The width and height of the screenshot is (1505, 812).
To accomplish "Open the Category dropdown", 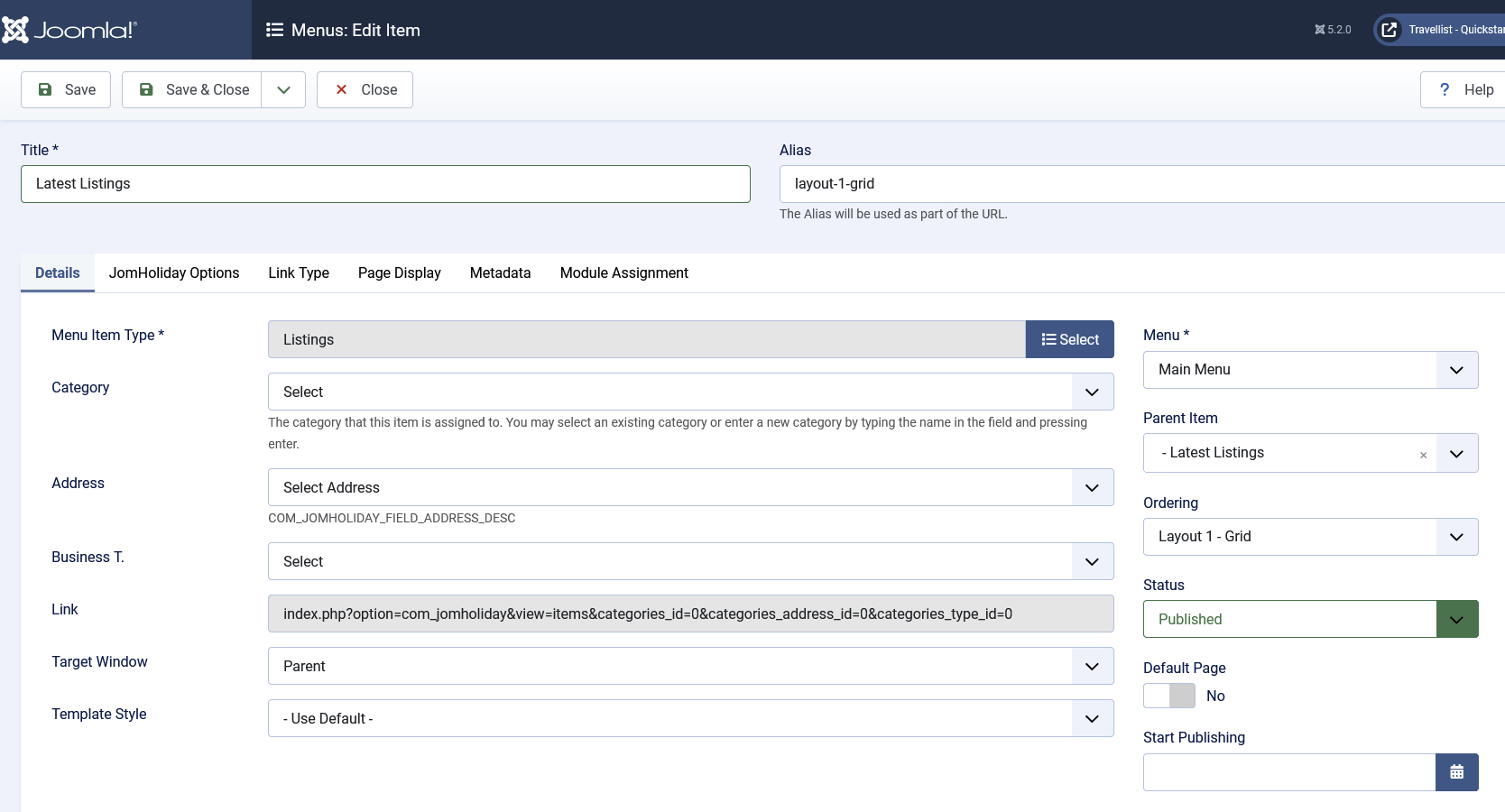I will pos(691,392).
